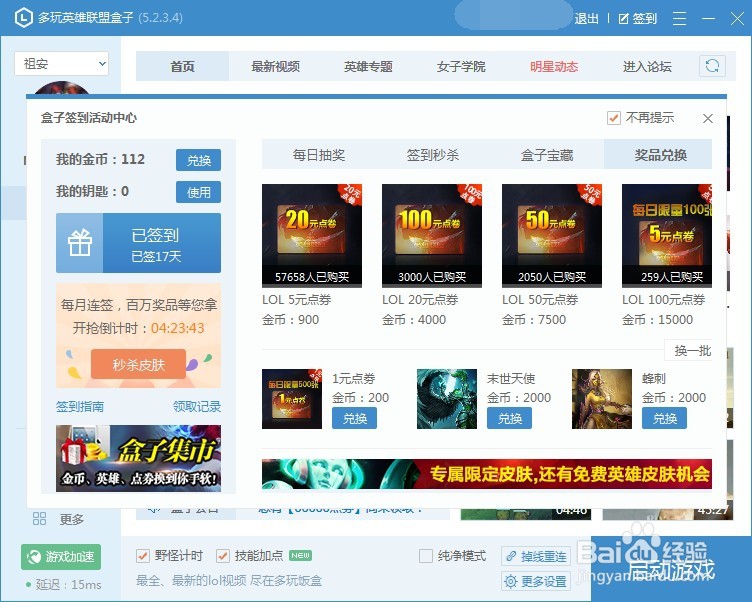Click the 末世天使 skin thumbnail

pos(447,399)
